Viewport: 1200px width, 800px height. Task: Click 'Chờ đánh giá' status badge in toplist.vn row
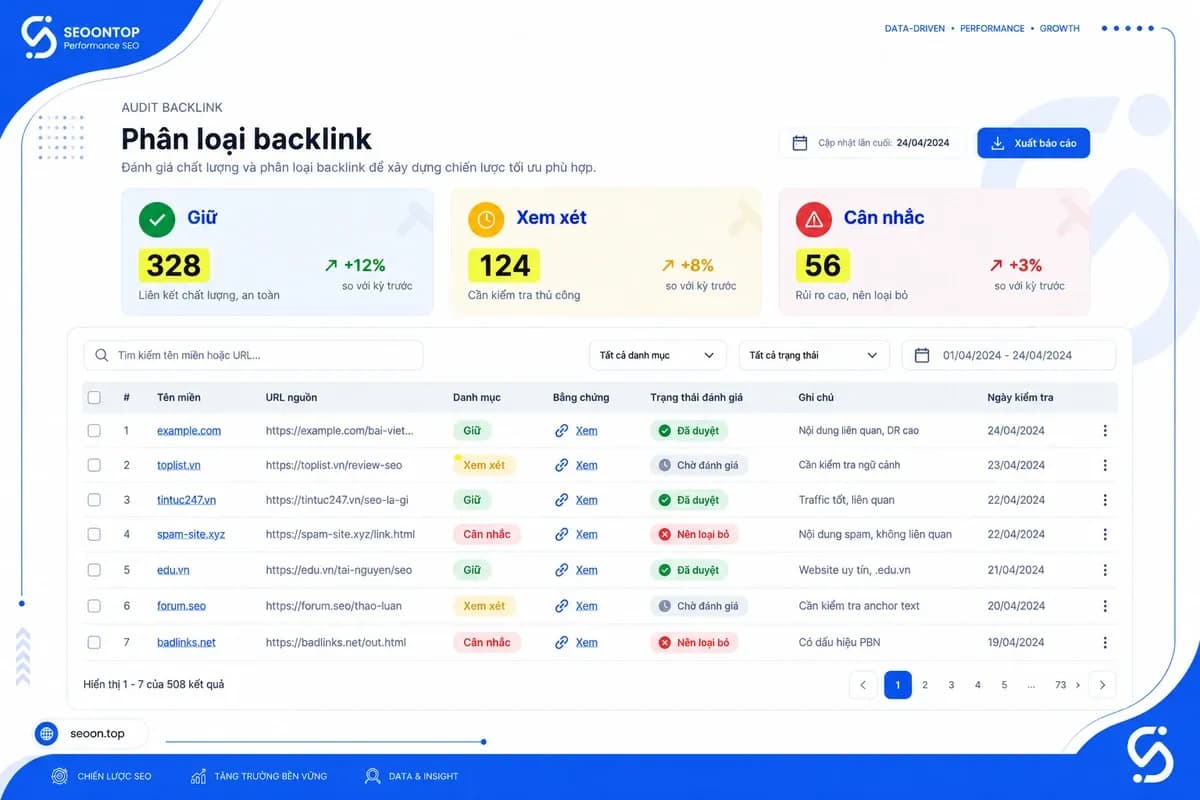click(699, 465)
